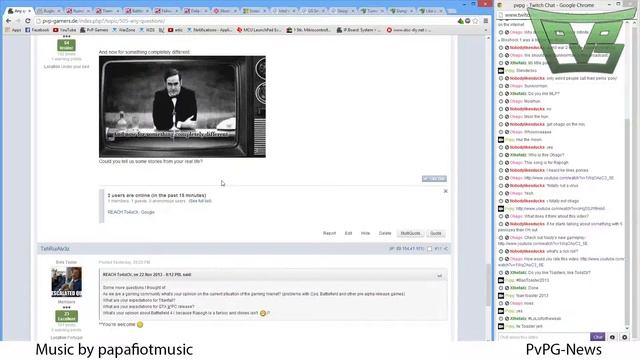640x360 pixels.
Task: Click the ban icon beside 'Do you like Toasters' message
Action: click(x=507, y=272)
